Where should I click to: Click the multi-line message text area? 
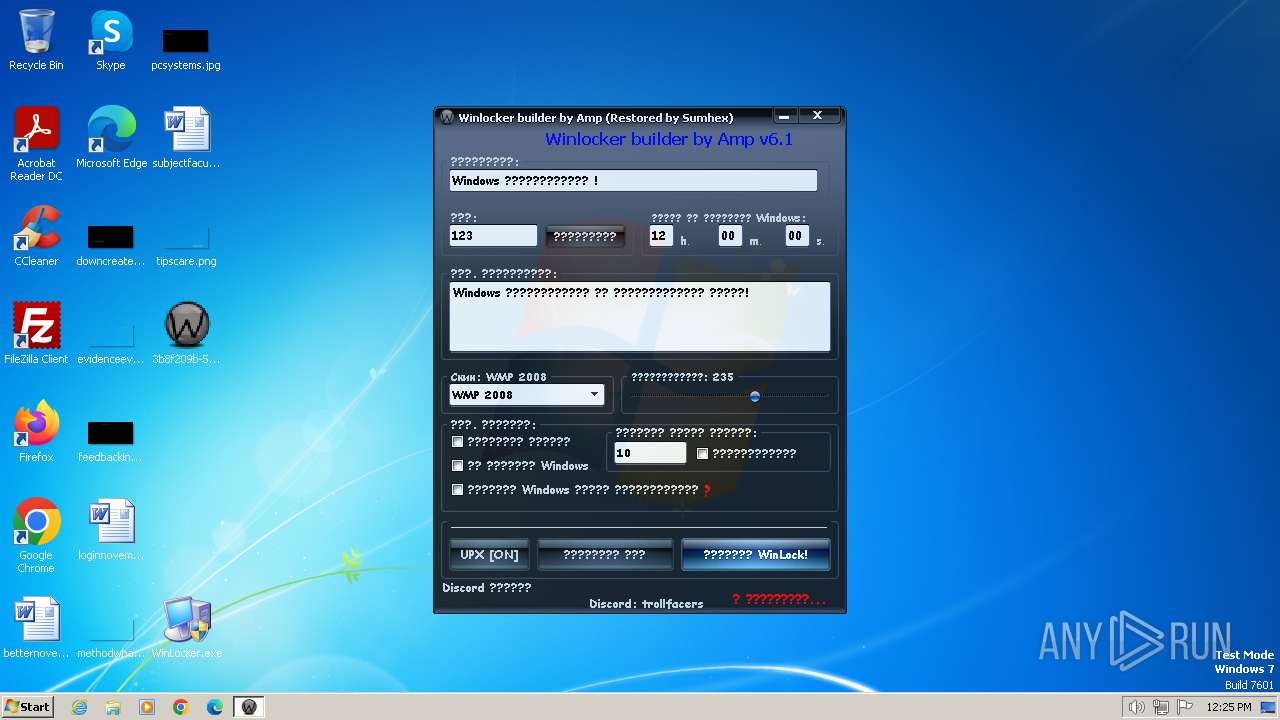639,316
